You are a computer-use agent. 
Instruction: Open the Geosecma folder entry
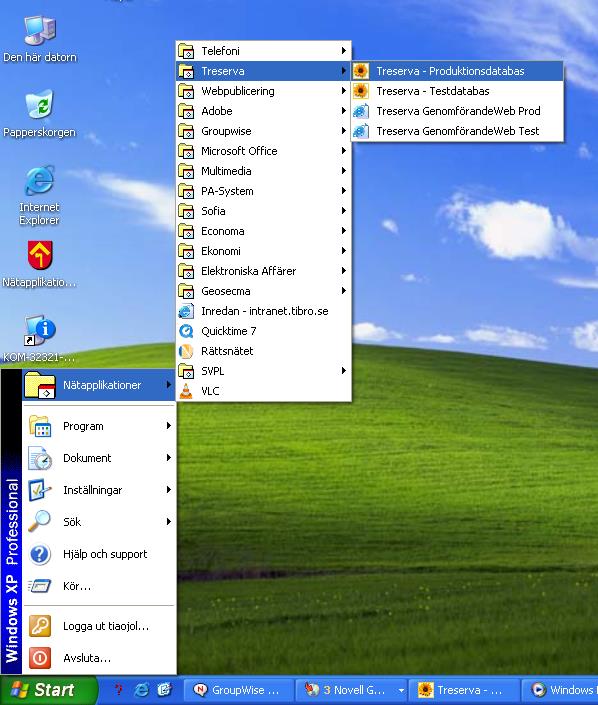[263, 291]
